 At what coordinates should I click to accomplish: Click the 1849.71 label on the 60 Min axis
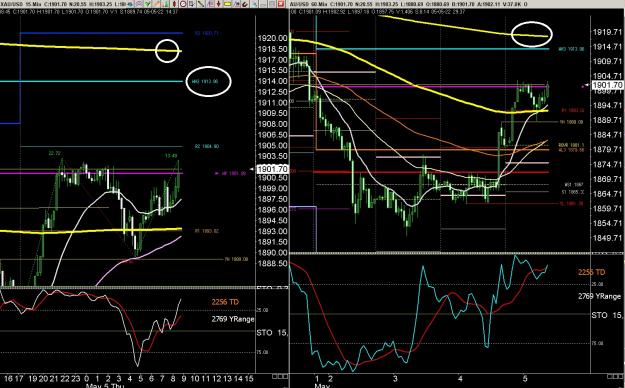(608, 238)
